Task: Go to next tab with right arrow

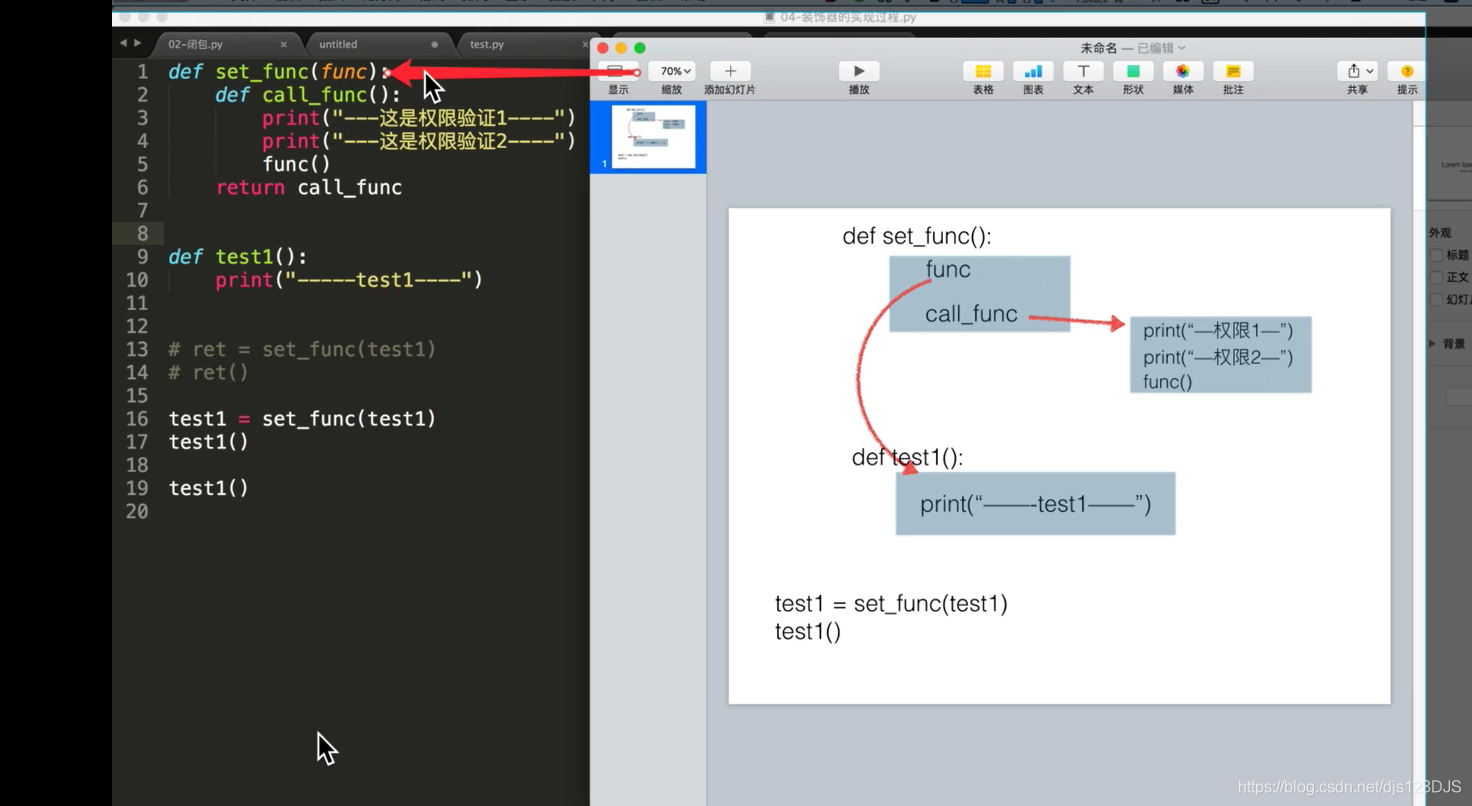Action: (137, 43)
